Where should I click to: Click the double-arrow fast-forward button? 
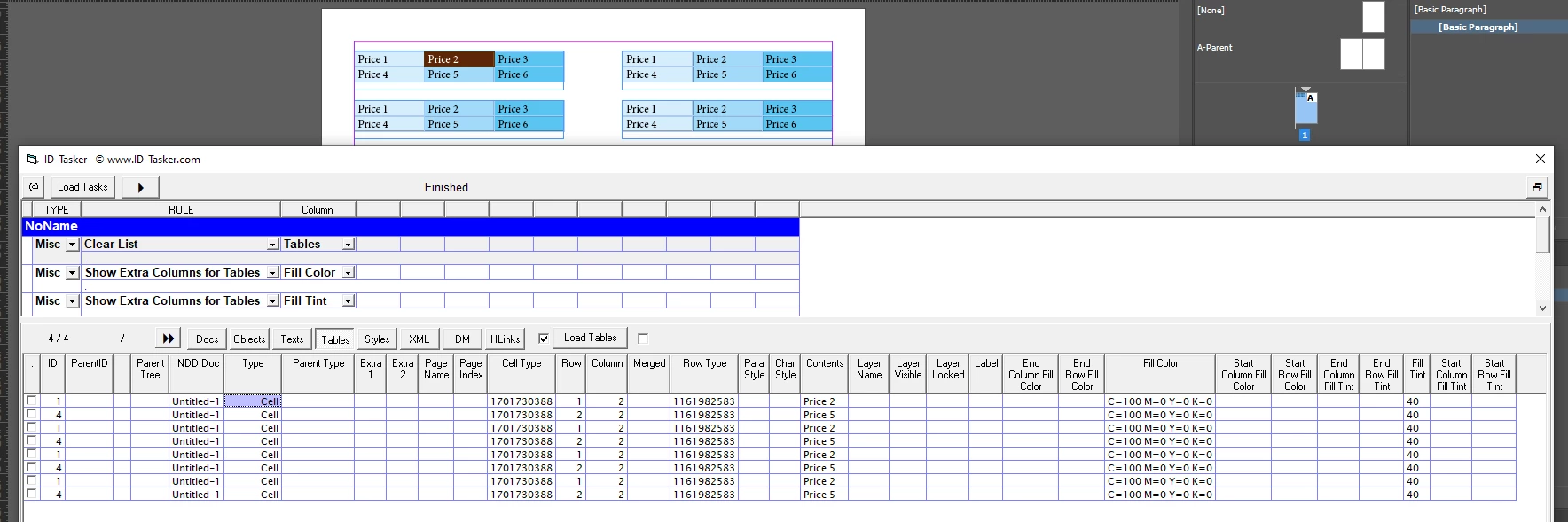tap(169, 339)
